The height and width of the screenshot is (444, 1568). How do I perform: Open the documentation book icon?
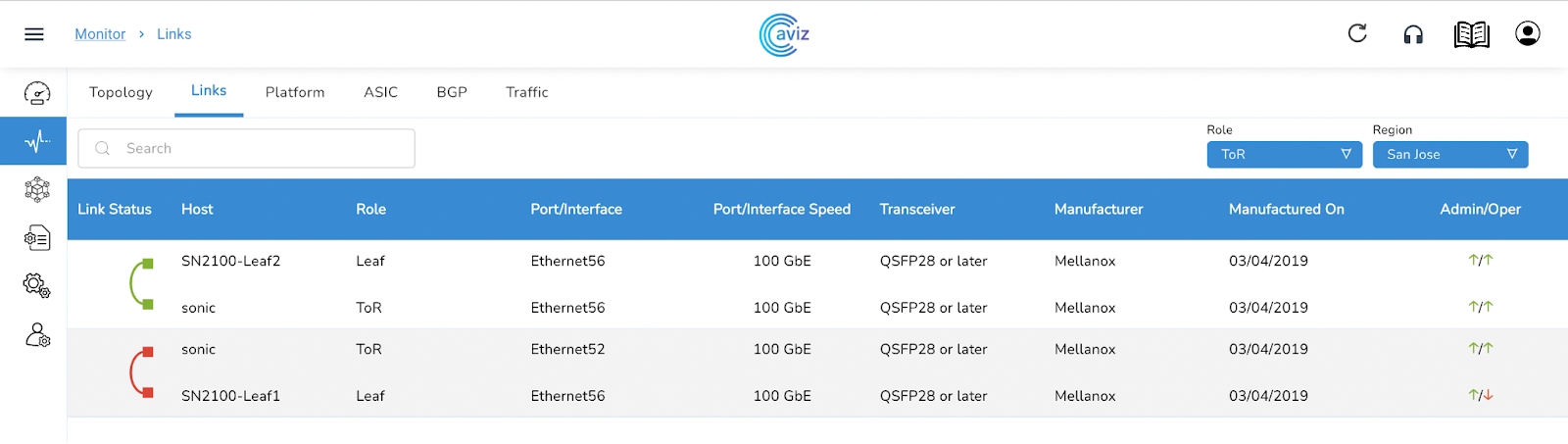pos(1471,34)
